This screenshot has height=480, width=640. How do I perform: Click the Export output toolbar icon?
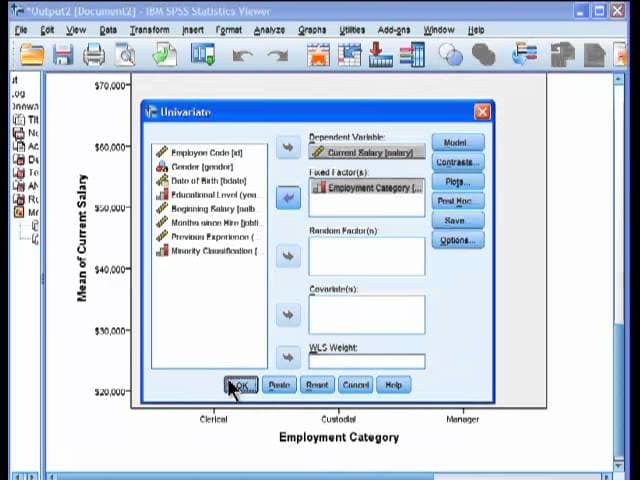coord(164,55)
